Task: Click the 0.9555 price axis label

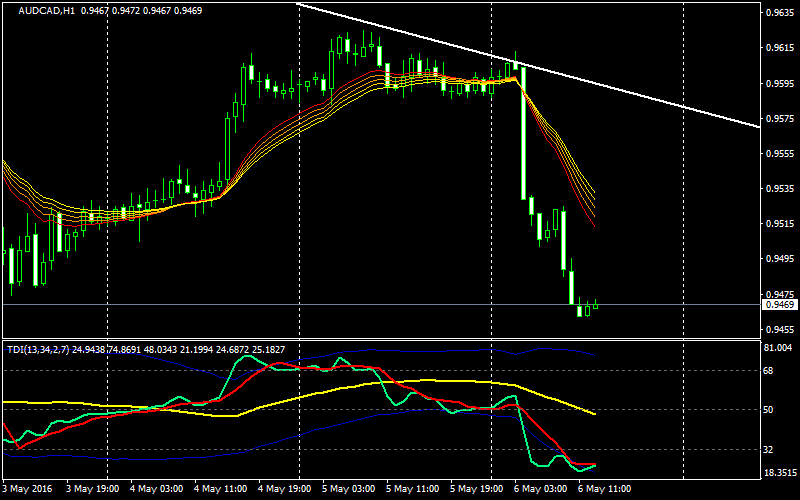Action: (x=779, y=154)
